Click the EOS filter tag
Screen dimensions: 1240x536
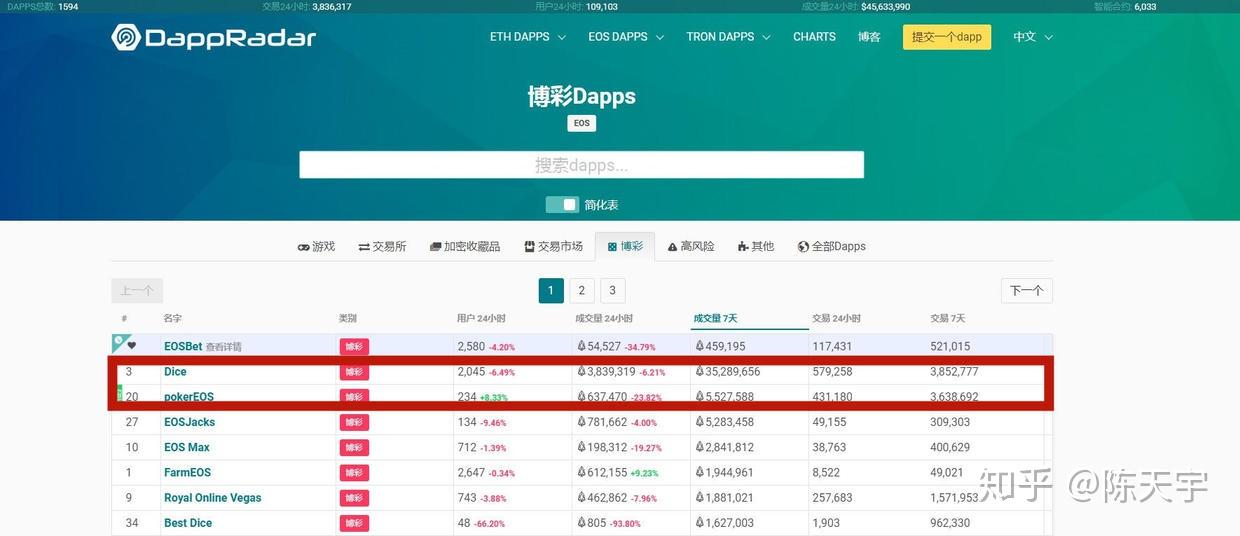click(x=582, y=123)
